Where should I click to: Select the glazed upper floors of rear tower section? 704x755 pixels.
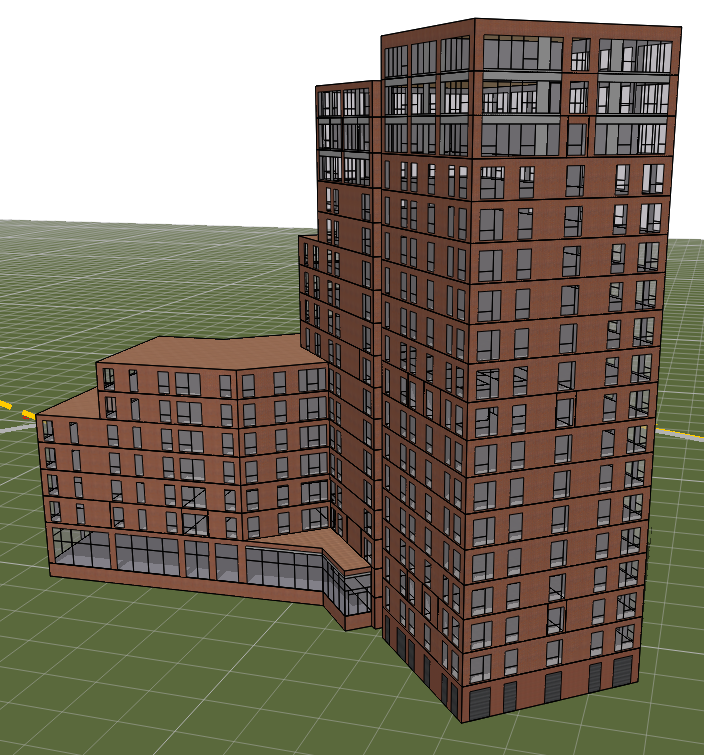pyautogui.click(x=343, y=135)
